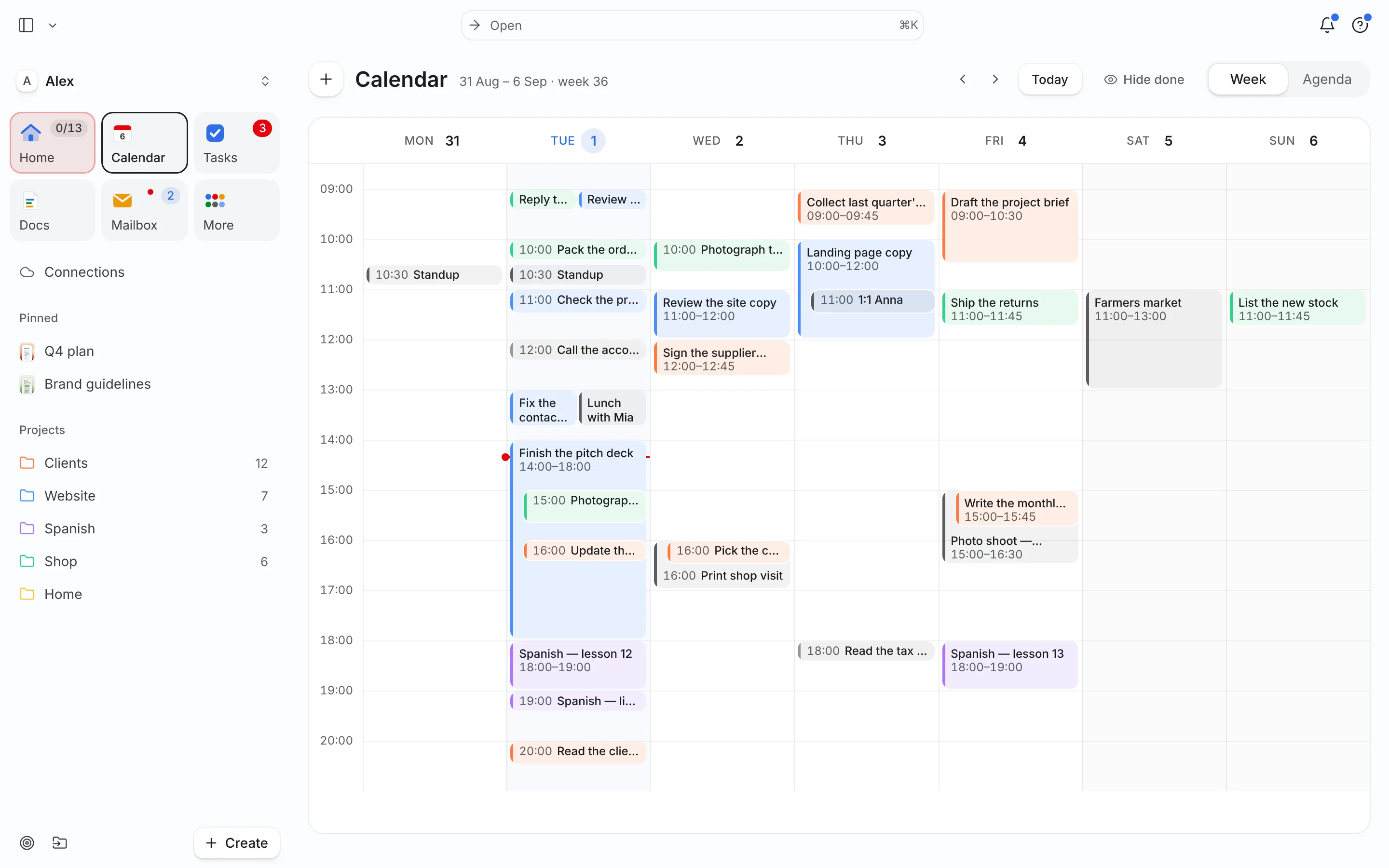Open the Home tile
The image size is (1389, 868).
pos(53,143)
